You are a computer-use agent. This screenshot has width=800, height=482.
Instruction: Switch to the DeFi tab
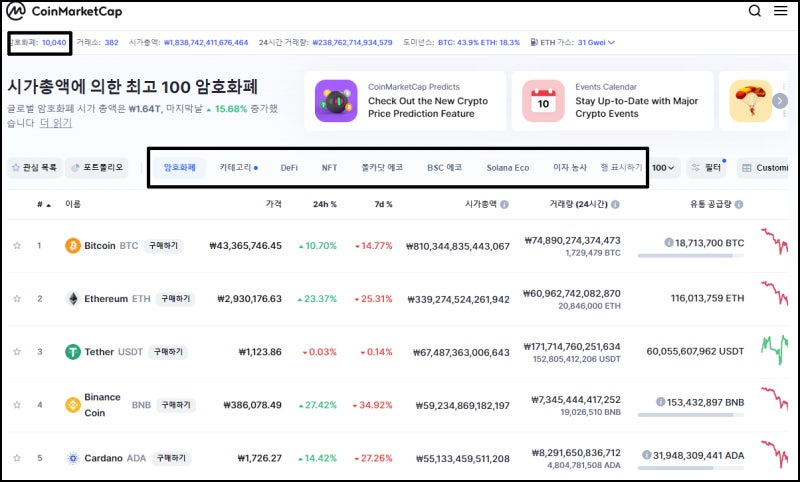(289, 167)
